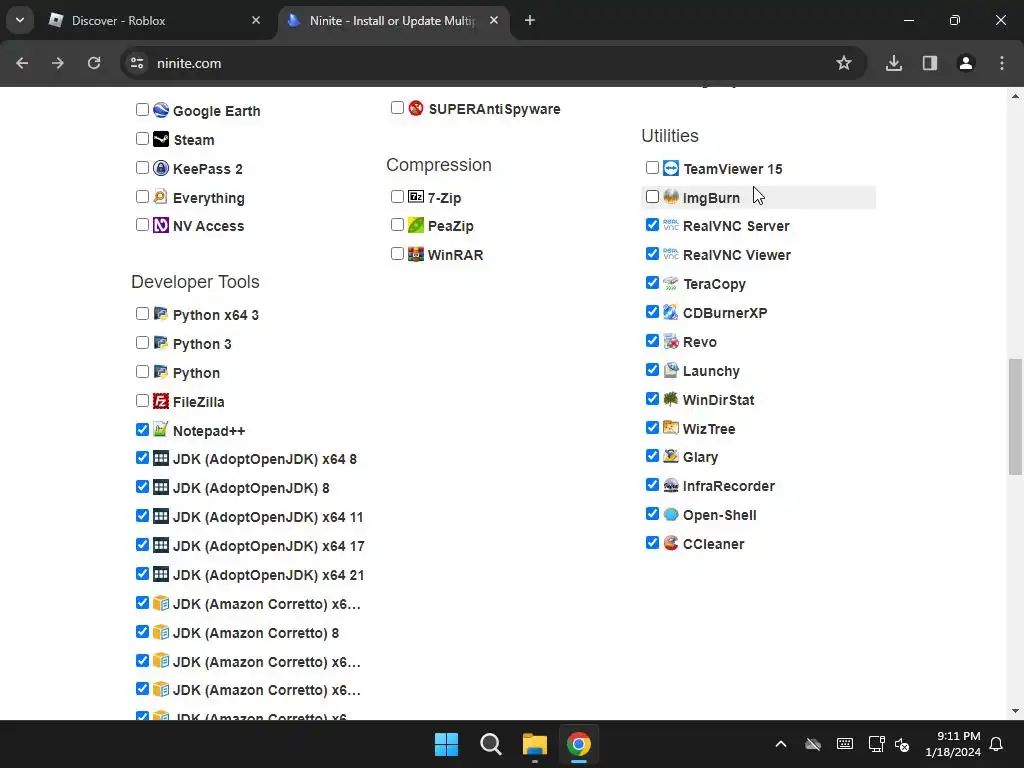Click the Notepad++ icon

pyautogui.click(x=161, y=430)
